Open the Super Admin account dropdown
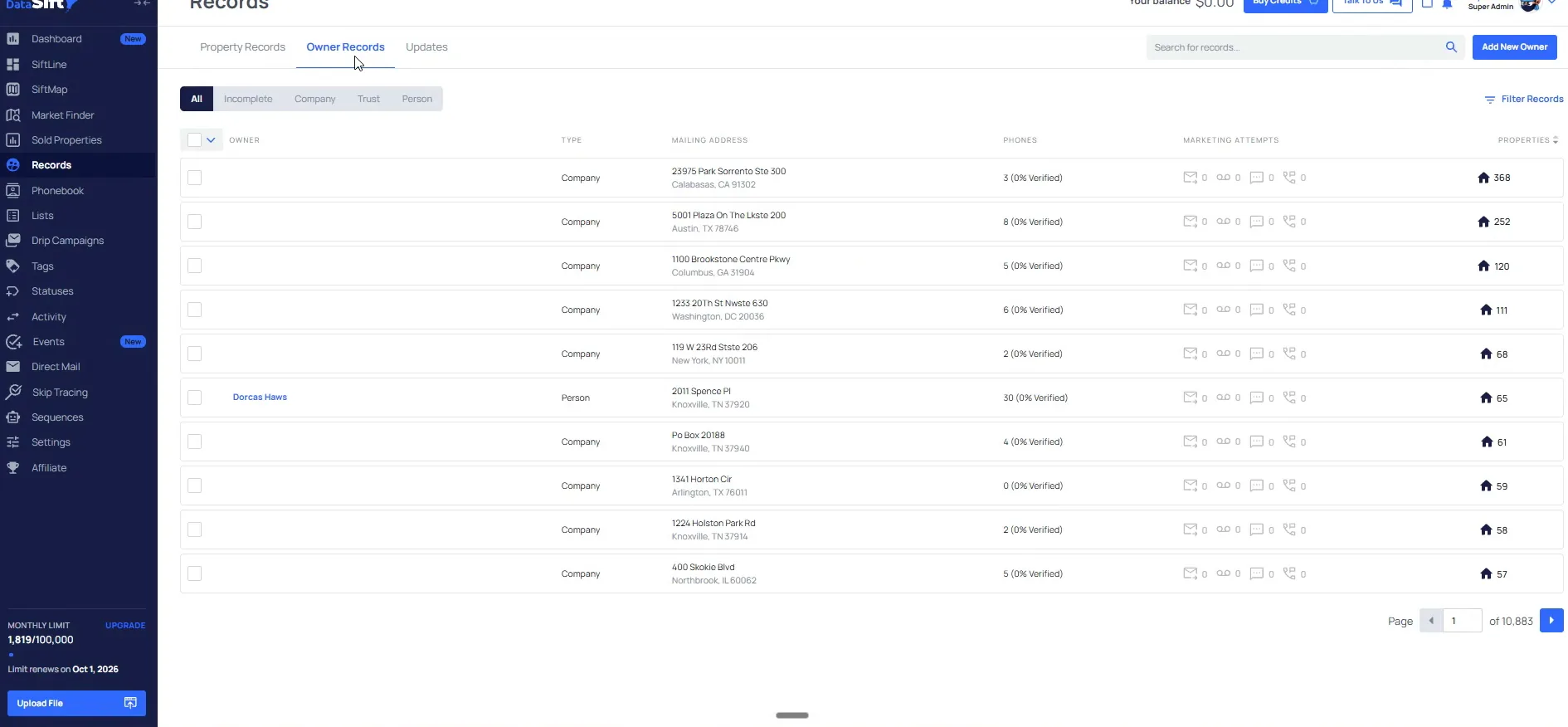Image resolution: width=1568 pixels, height=727 pixels. tap(1551, 2)
